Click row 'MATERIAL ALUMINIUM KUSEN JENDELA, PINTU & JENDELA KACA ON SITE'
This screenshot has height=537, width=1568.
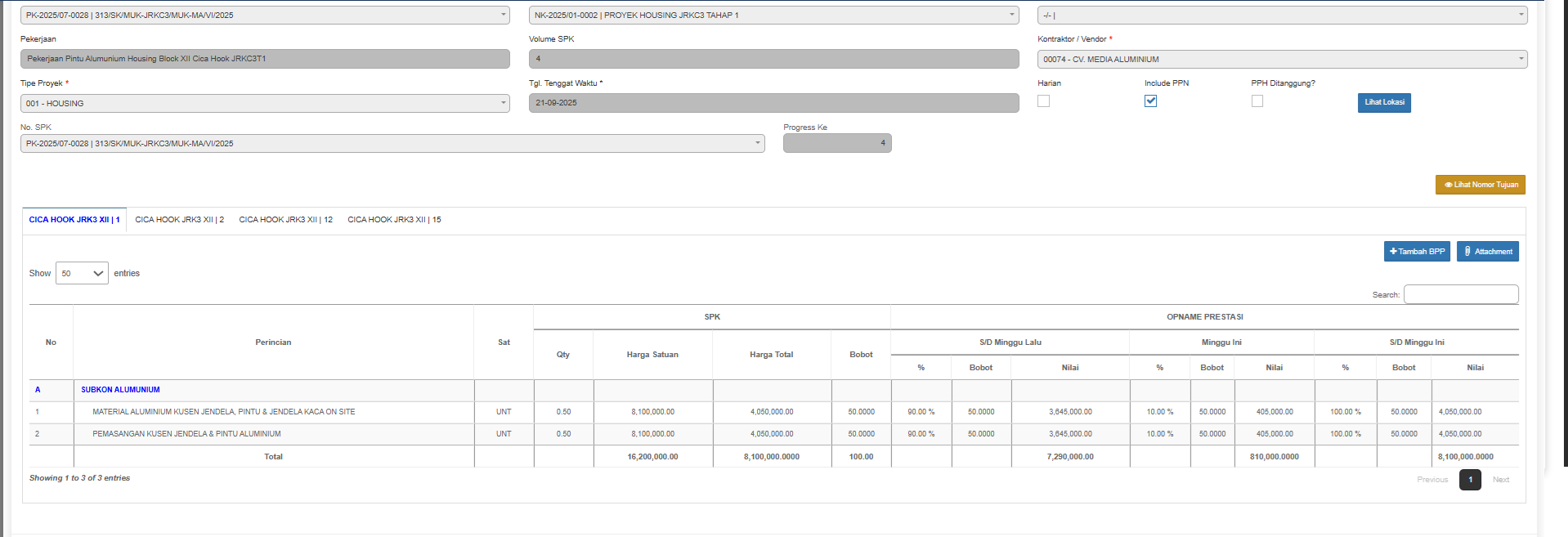[773, 412]
